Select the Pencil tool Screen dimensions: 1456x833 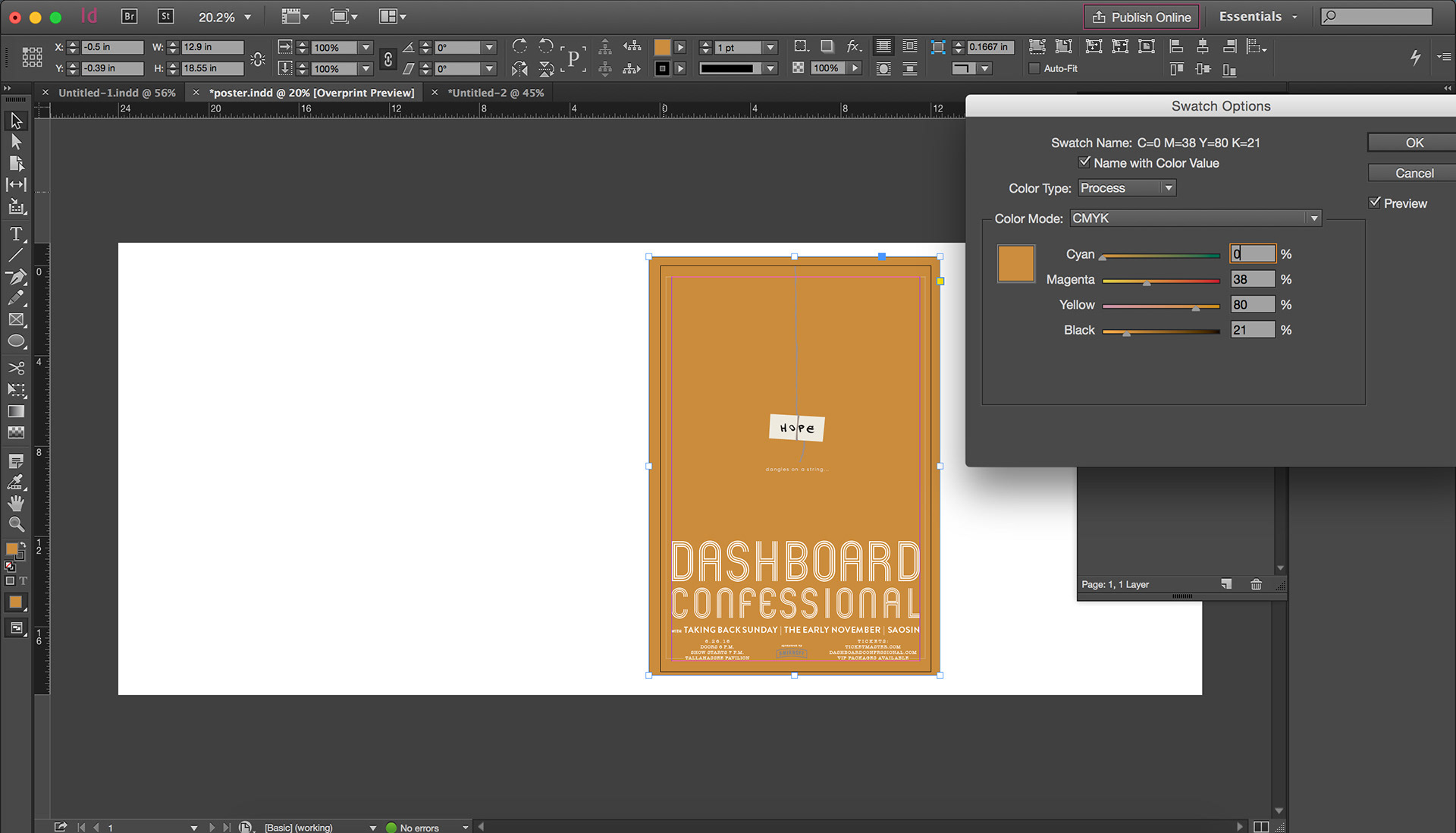16,298
